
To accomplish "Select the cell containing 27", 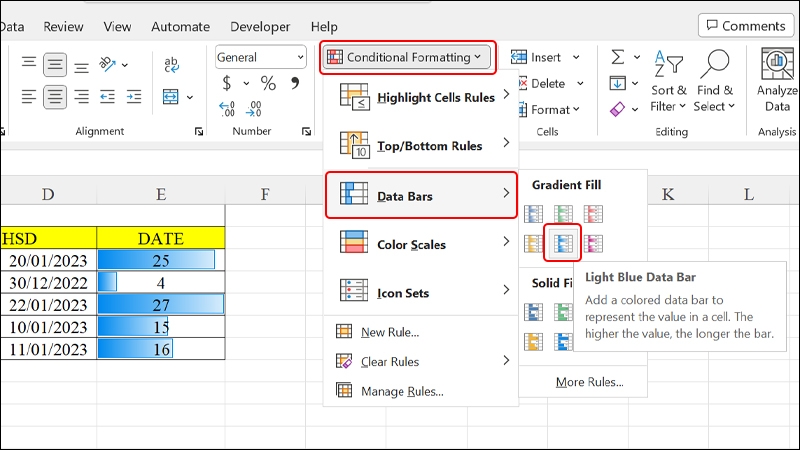I will (161, 305).
